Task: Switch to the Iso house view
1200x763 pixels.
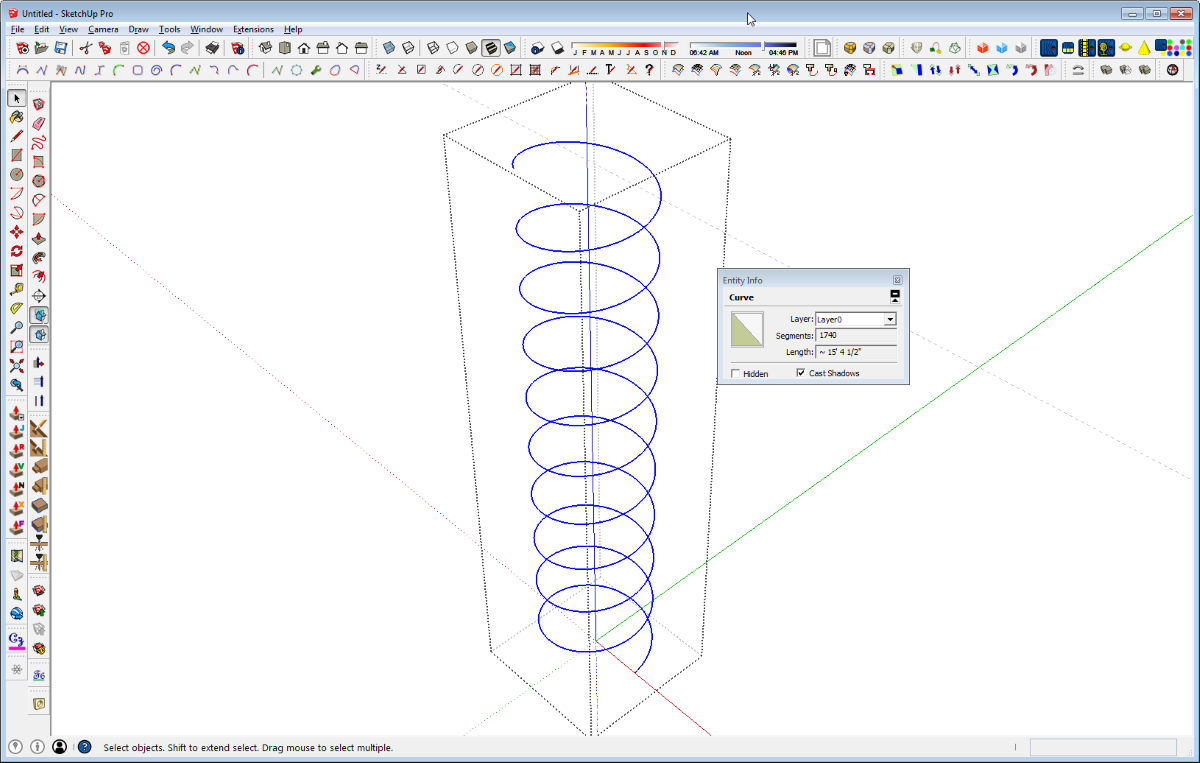Action: click(265, 48)
